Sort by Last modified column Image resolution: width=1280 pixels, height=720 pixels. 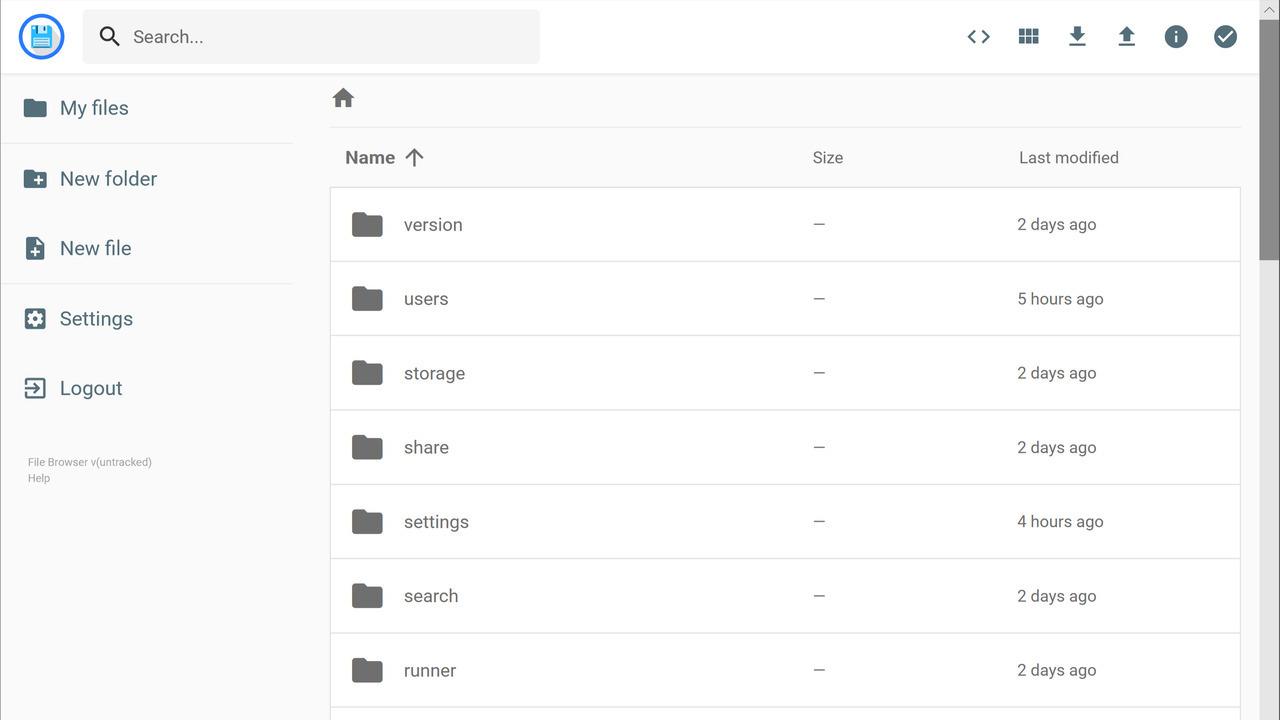[1068, 157]
